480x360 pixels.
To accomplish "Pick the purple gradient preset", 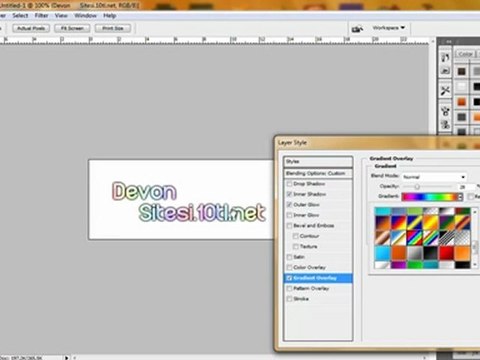I will click(398, 265).
